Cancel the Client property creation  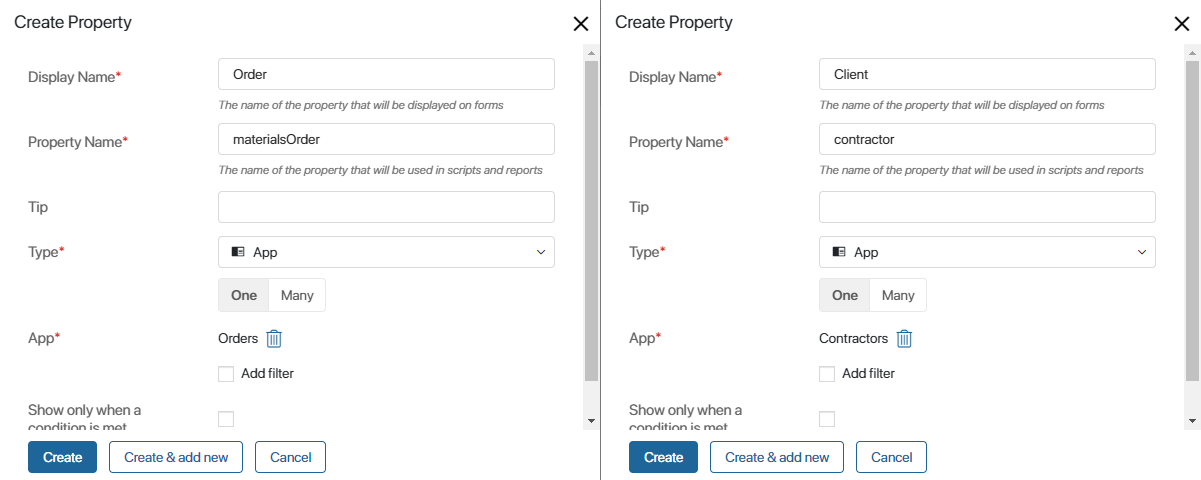(891, 457)
